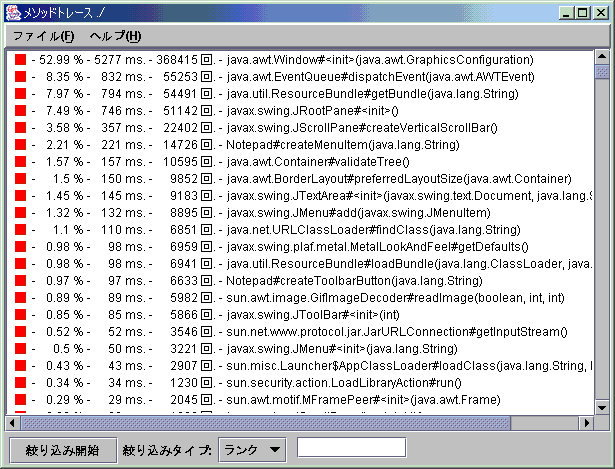Click red square icon for JTextArea#<init> row
615x469 pixels.
(20, 196)
